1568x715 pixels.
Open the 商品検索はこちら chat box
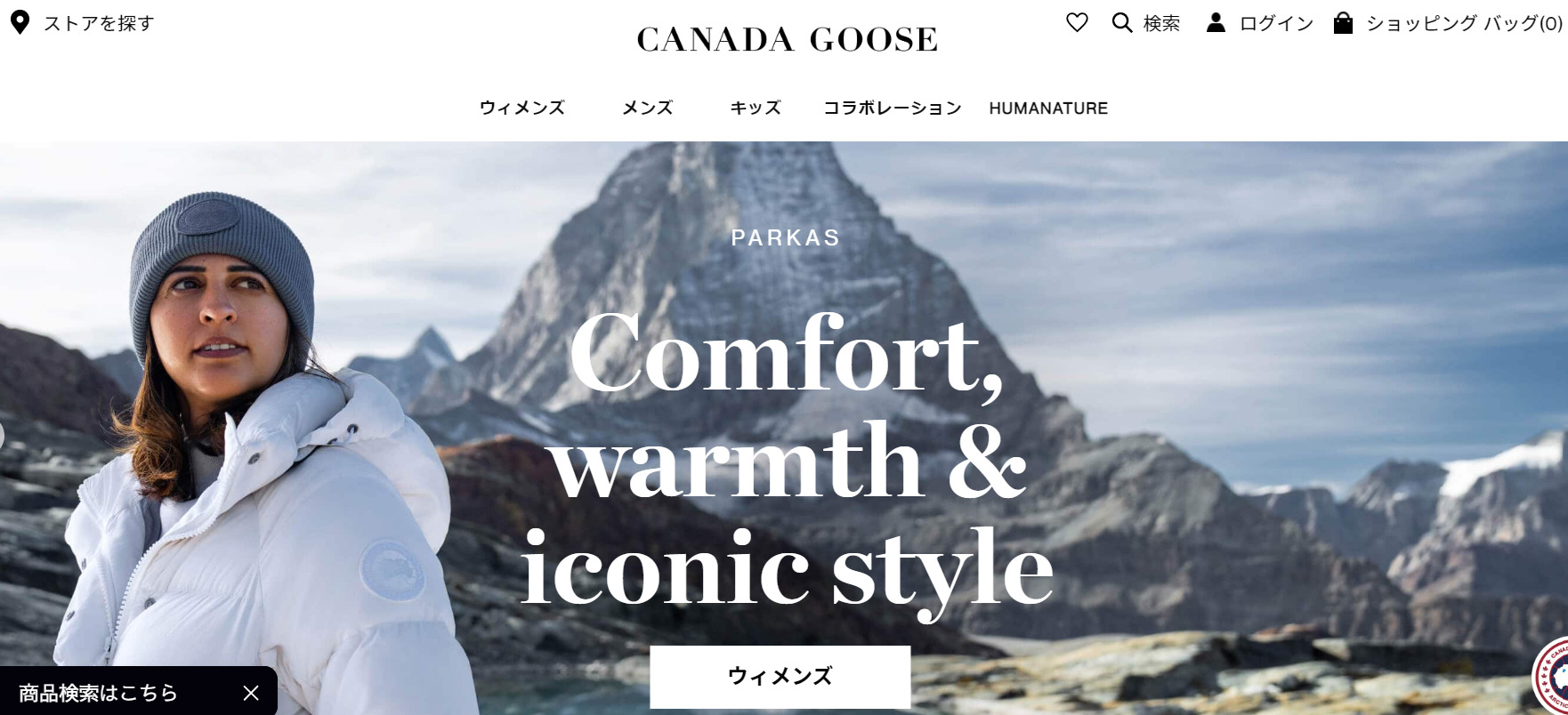[99, 693]
